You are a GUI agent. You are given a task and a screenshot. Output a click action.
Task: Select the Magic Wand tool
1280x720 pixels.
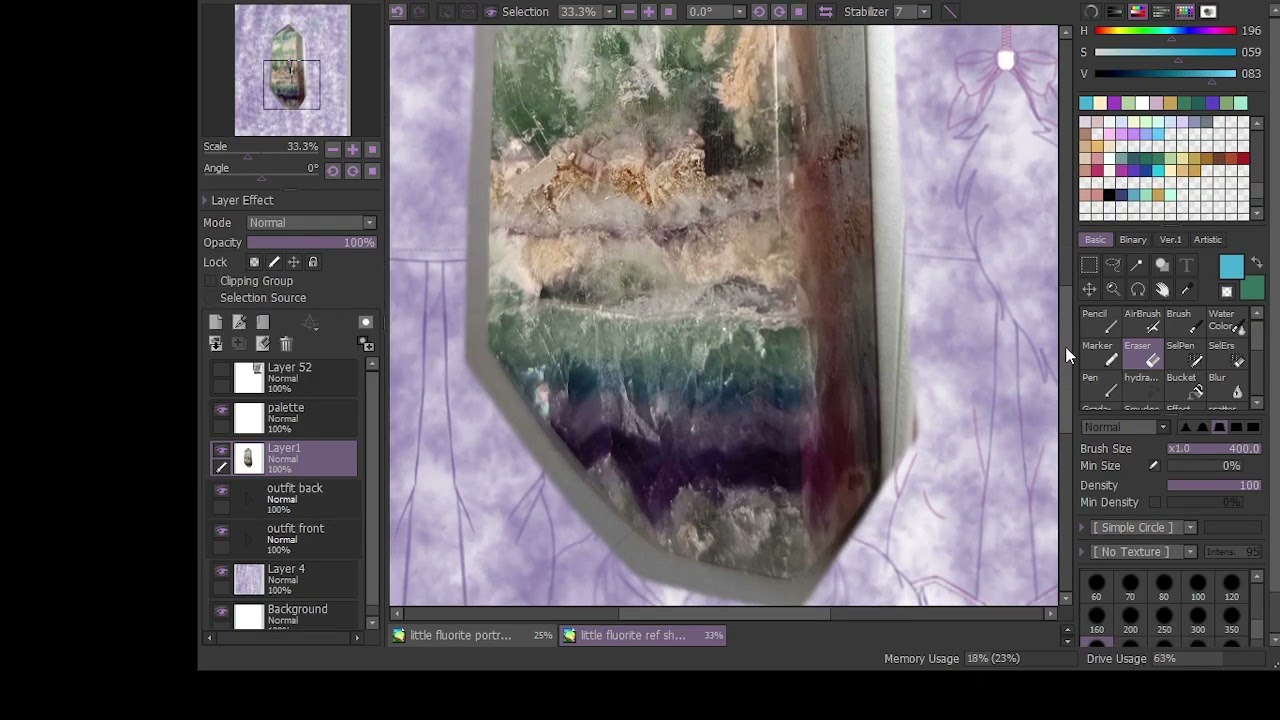(1137, 265)
